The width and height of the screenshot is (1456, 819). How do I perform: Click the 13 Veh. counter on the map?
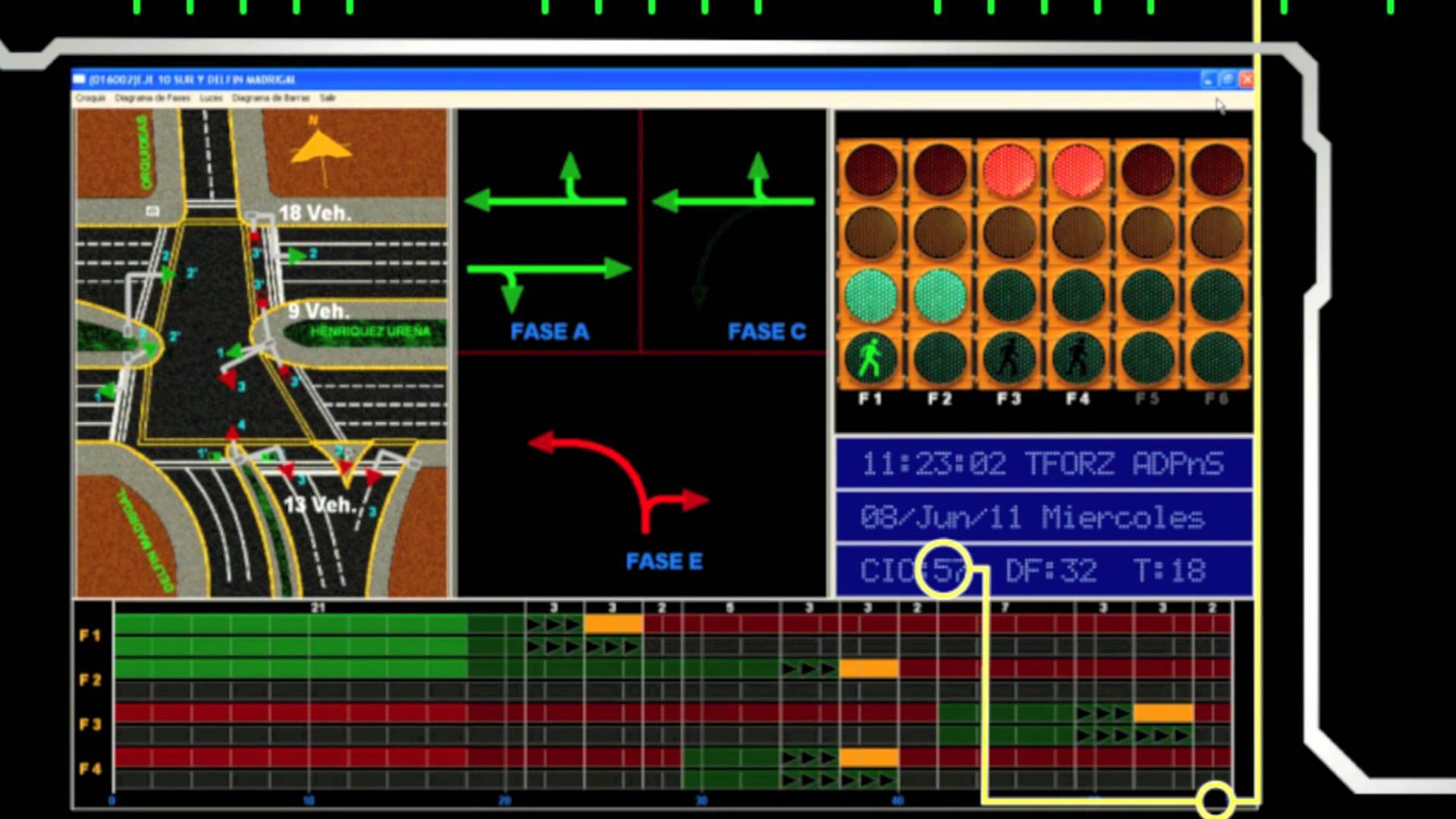pyautogui.click(x=319, y=504)
